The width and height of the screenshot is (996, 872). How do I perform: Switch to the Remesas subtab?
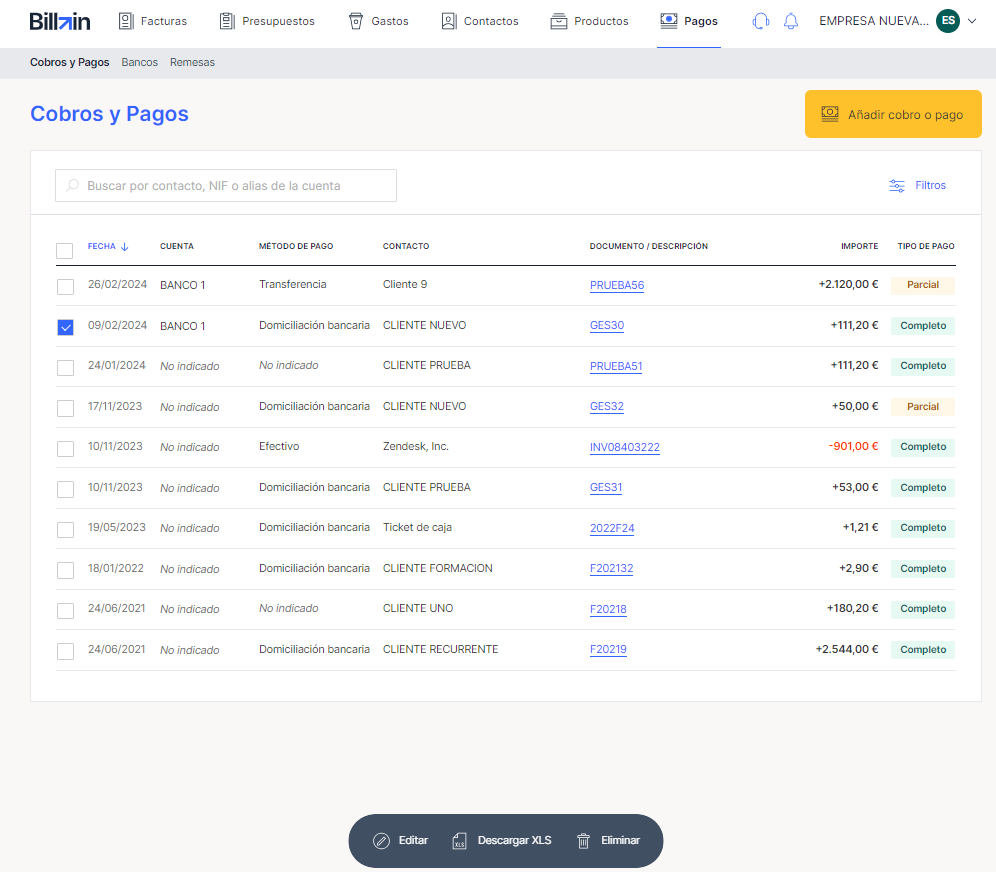click(192, 62)
